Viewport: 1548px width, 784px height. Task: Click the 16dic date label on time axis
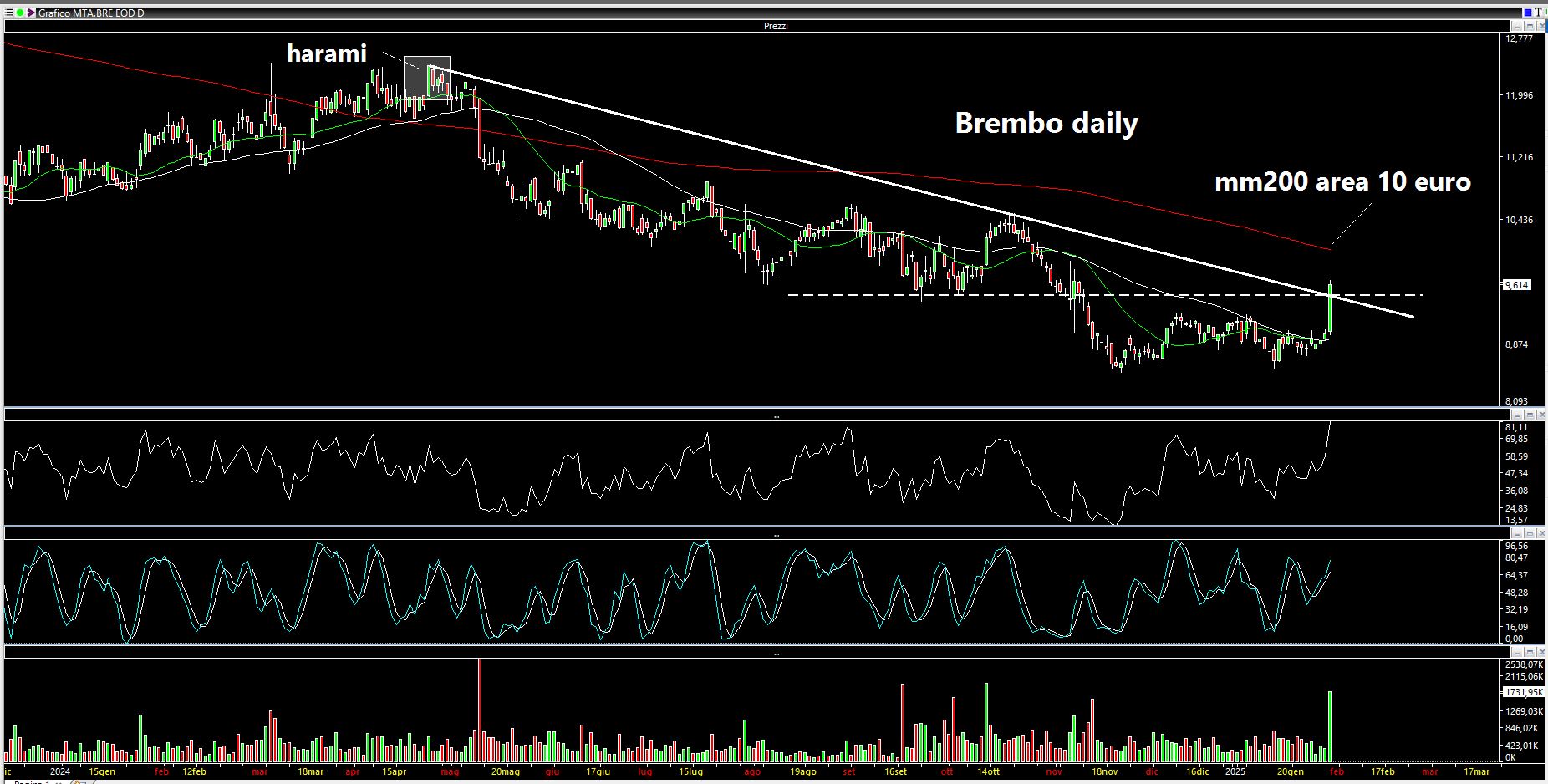1197,771
